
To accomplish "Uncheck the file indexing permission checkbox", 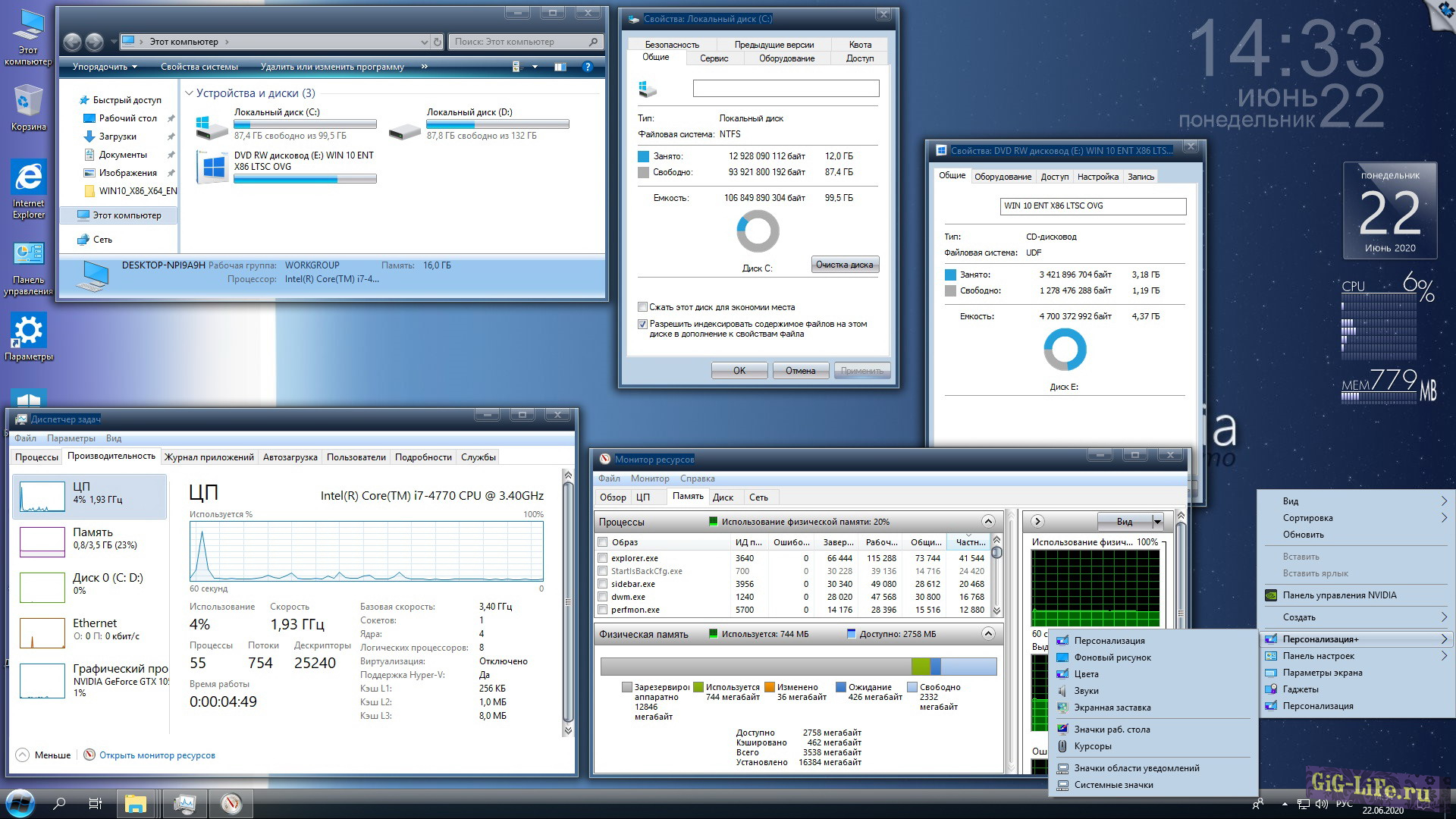I will 642,324.
